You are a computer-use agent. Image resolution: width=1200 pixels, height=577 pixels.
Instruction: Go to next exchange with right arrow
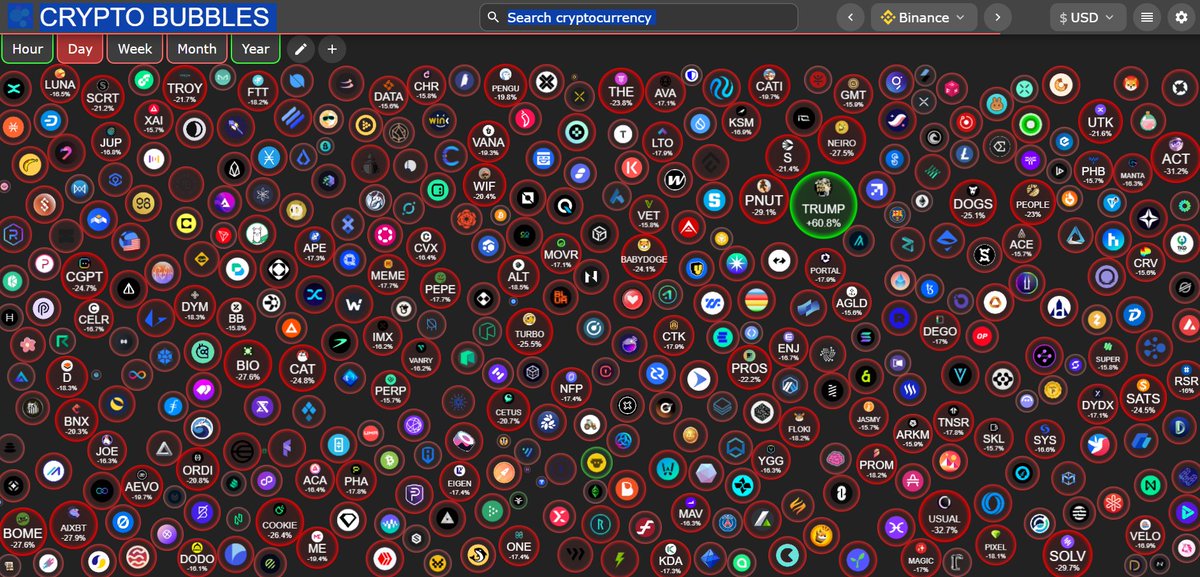997,17
